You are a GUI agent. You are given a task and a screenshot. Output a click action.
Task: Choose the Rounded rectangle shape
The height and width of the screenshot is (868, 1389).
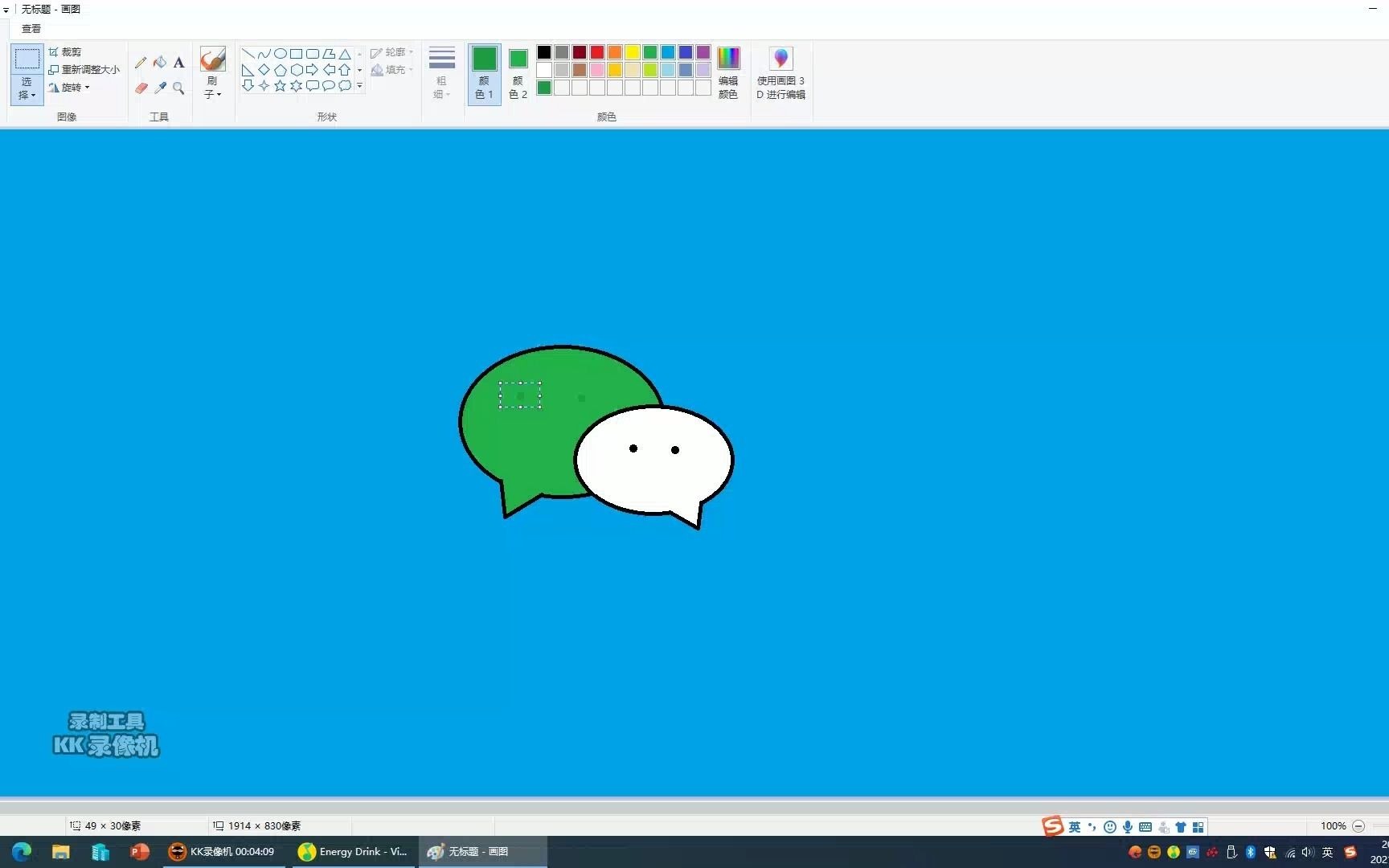312,54
